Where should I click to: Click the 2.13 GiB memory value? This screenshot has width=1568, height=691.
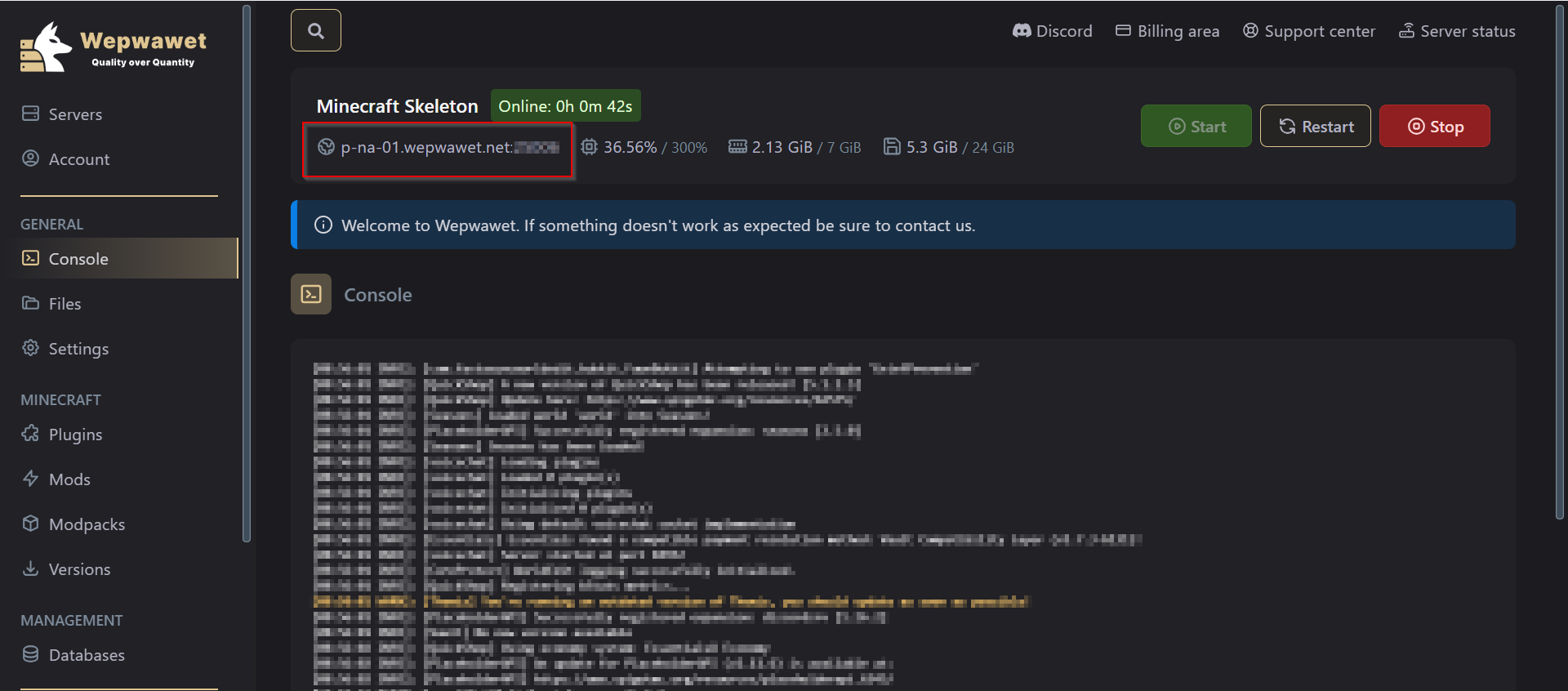782,148
